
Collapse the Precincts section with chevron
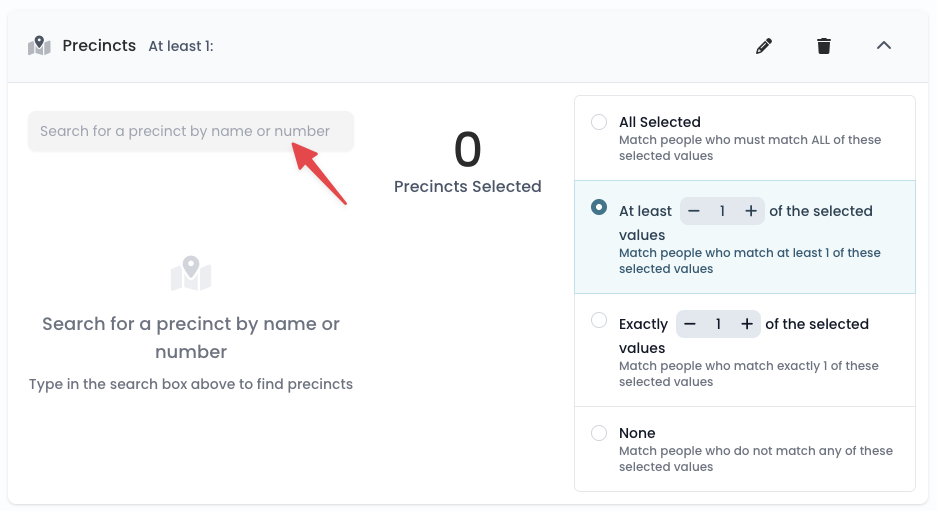point(884,45)
